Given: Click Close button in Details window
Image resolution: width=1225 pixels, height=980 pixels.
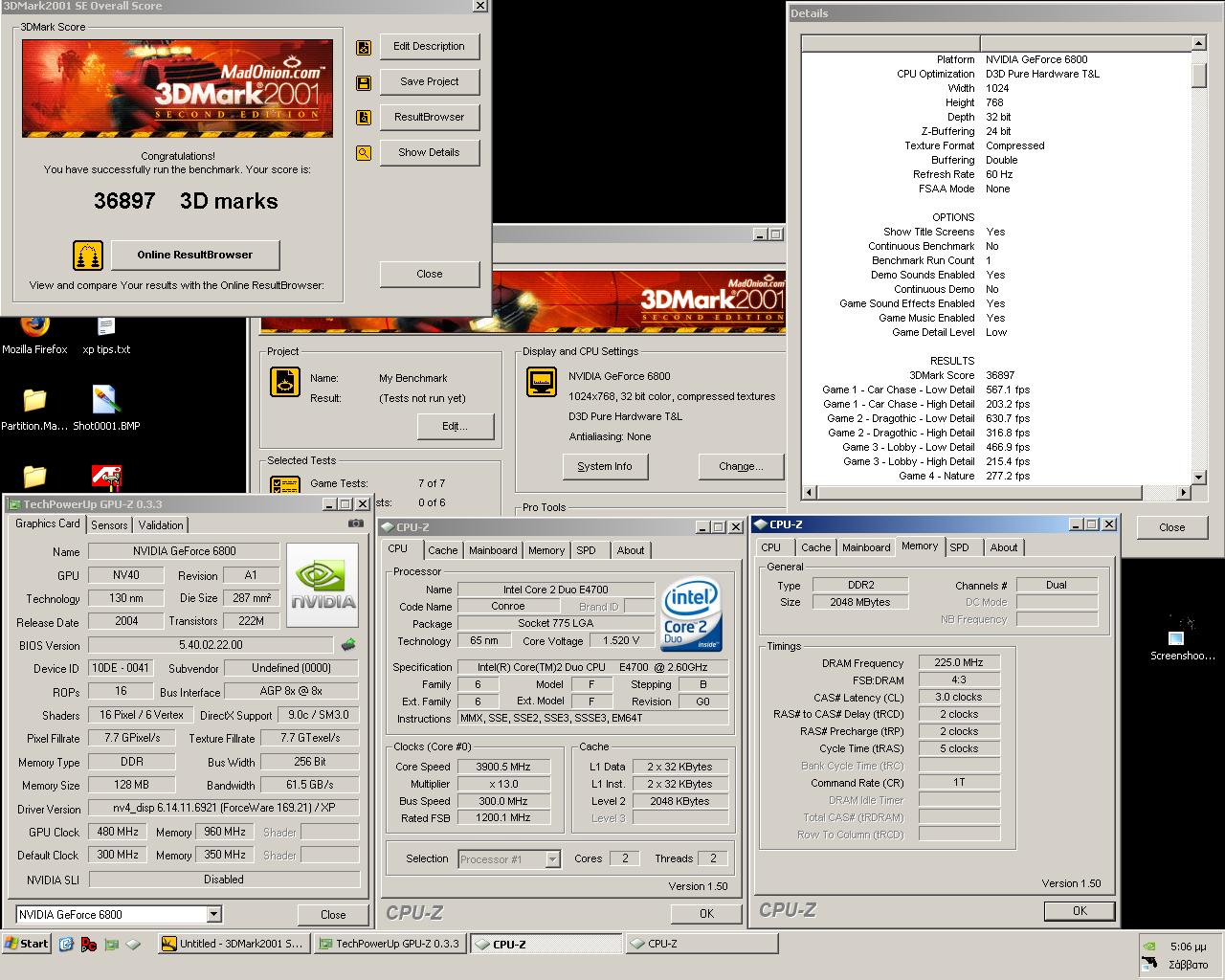Looking at the screenshot, I should coord(1171,528).
